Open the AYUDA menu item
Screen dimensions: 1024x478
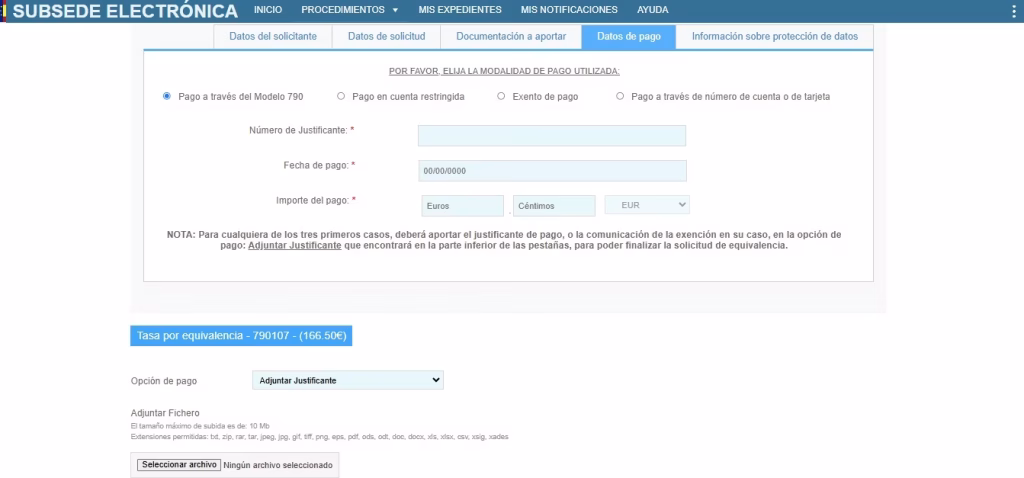coord(652,10)
